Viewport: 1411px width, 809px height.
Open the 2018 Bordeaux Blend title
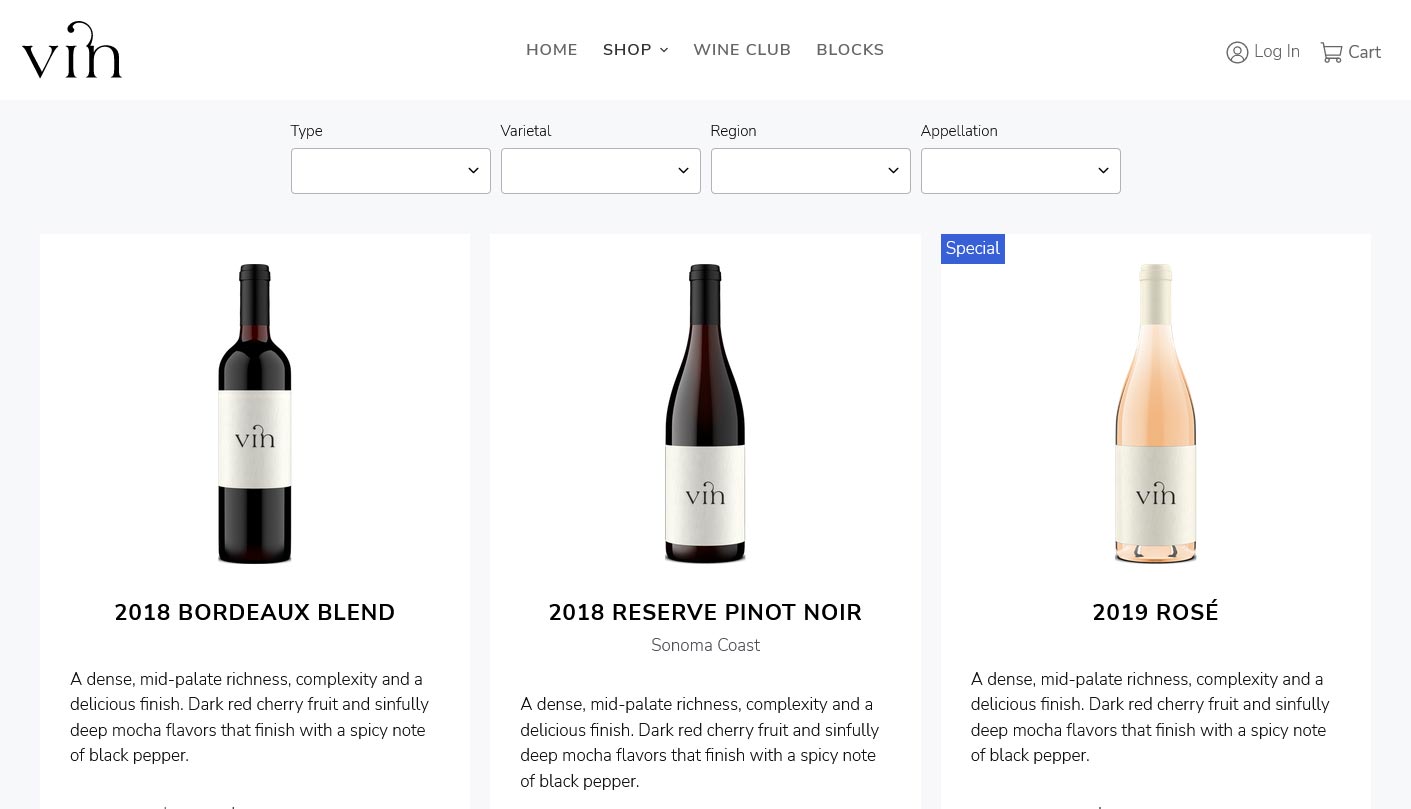click(x=255, y=613)
